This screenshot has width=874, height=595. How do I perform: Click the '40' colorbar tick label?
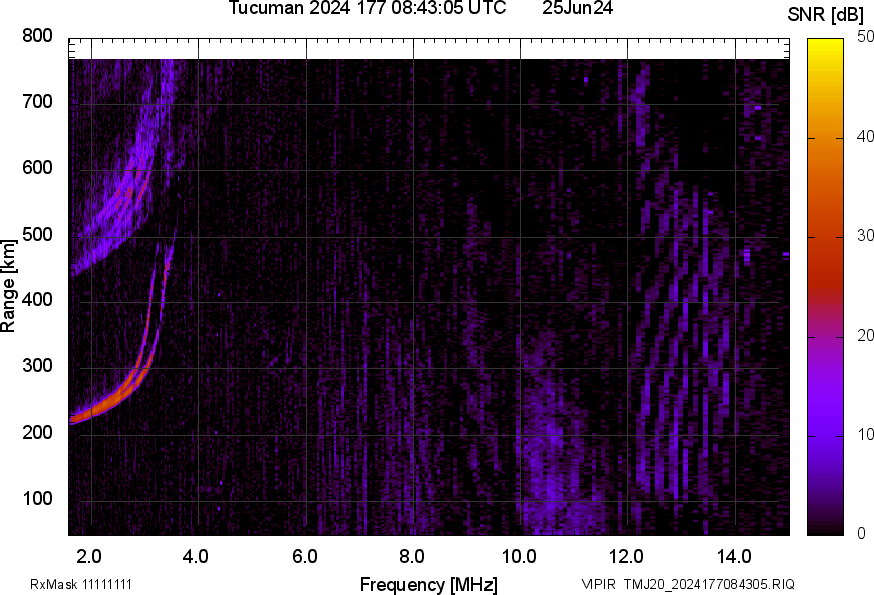click(865, 137)
